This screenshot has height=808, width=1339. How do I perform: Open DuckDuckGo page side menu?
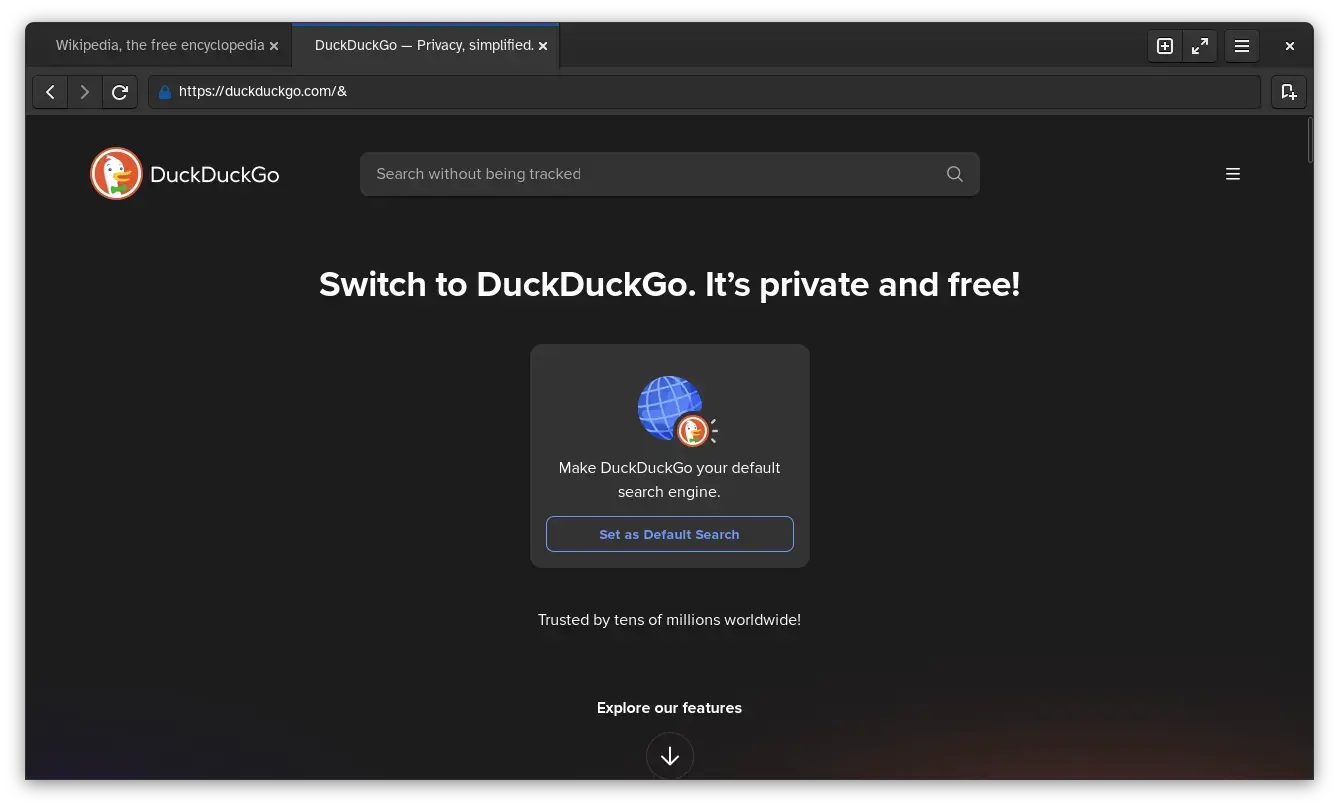click(x=1232, y=174)
